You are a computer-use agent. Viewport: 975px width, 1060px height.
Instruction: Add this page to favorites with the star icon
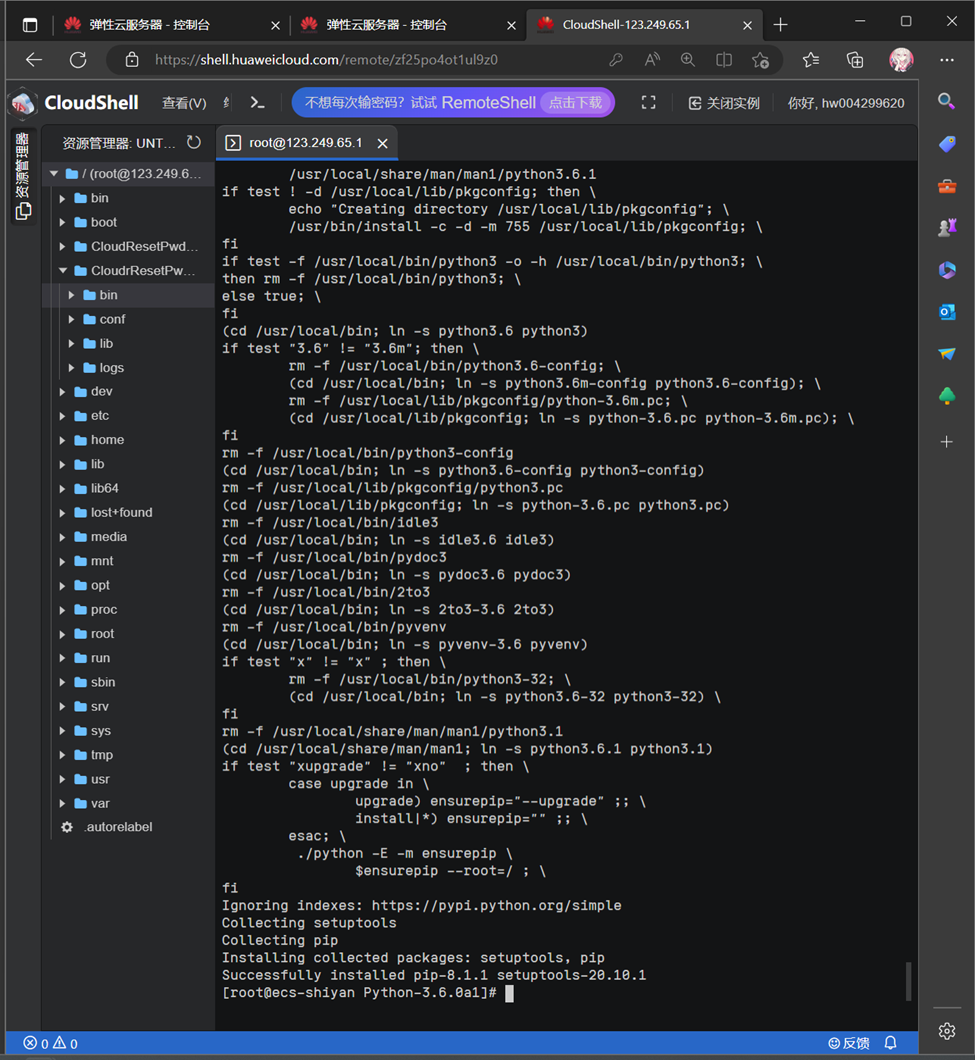[x=760, y=60]
